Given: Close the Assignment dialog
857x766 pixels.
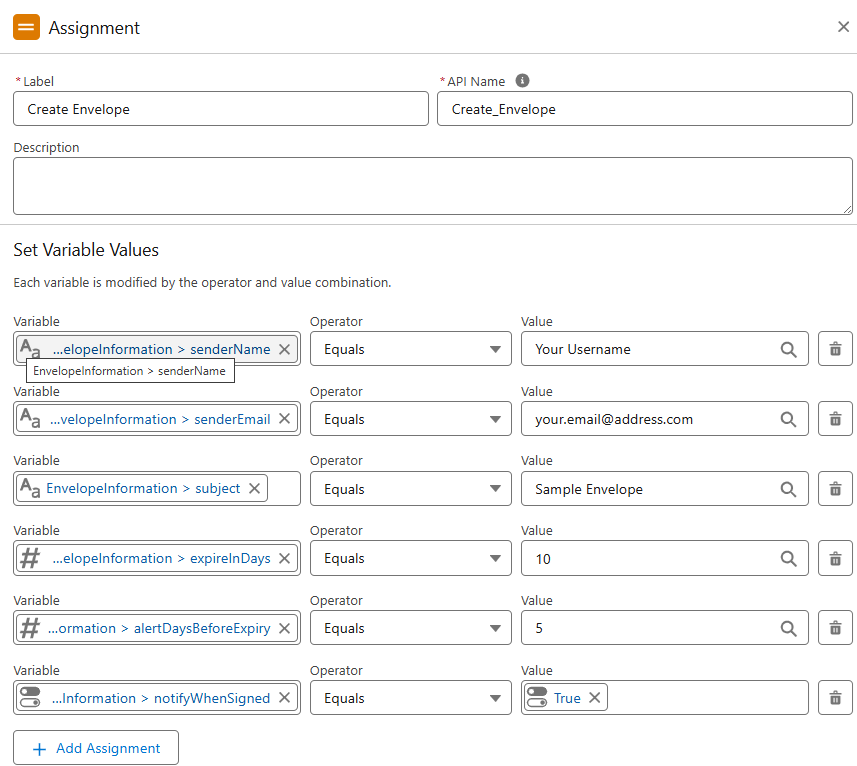Looking at the screenshot, I should 843,27.
